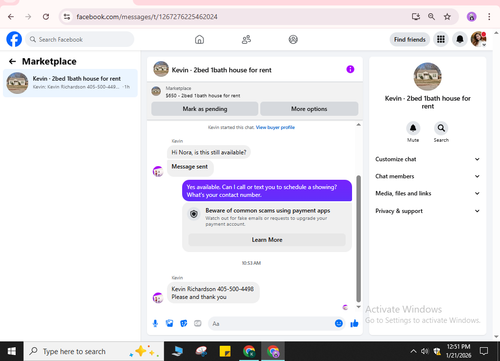This screenshot has width=500, height=361.
Task: Show hidden system tray icons chevron
Action: (413, 351)
